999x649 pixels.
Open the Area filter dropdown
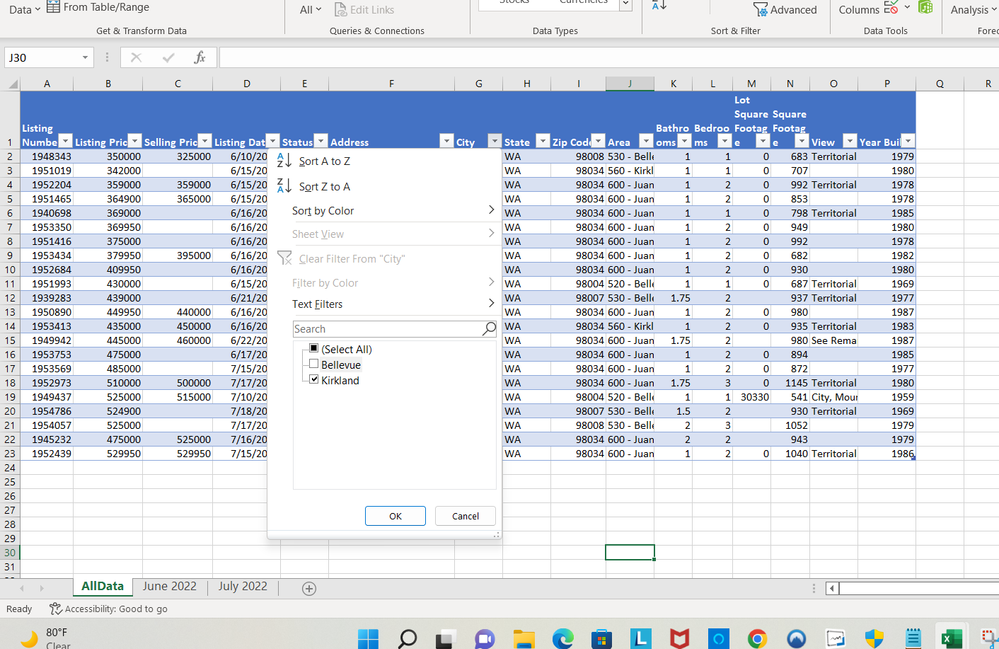pos(646,141)
